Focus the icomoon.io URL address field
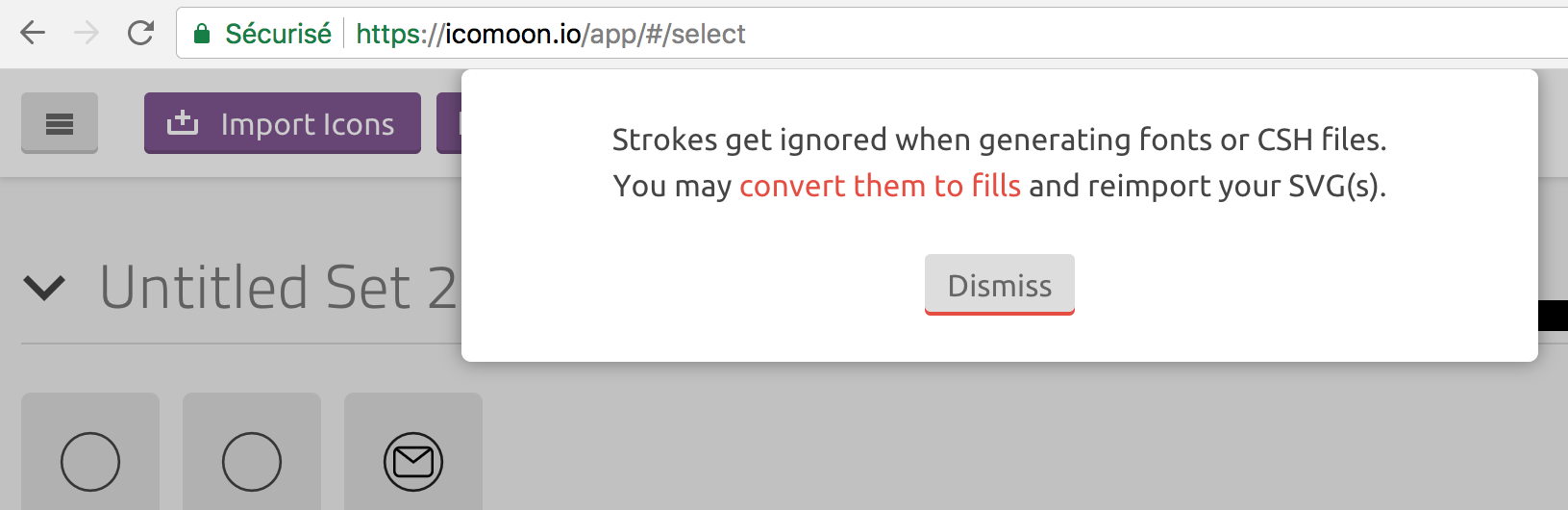 865,35
